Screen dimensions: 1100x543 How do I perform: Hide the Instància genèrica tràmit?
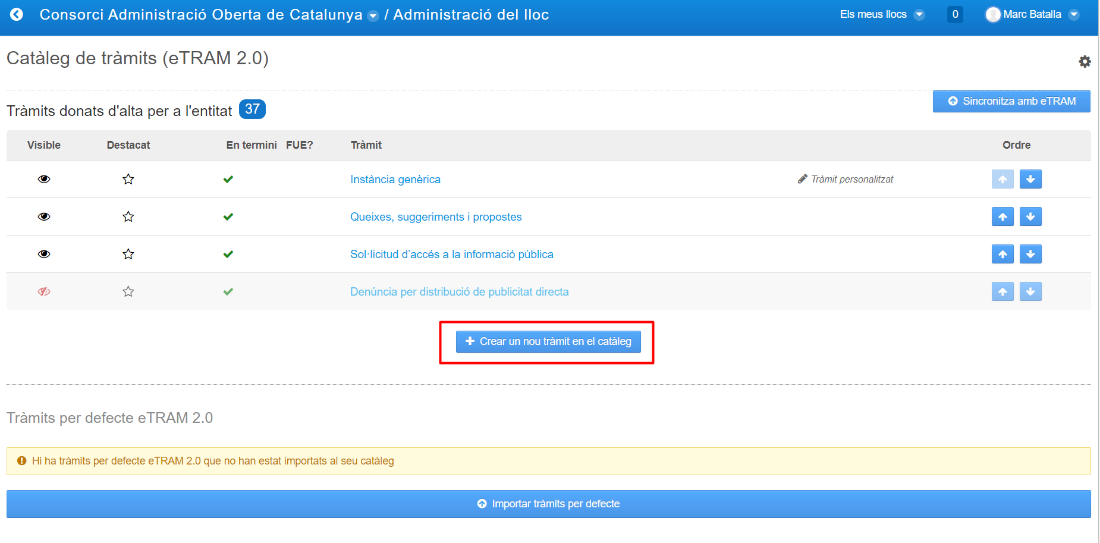(x=44, y=180)
